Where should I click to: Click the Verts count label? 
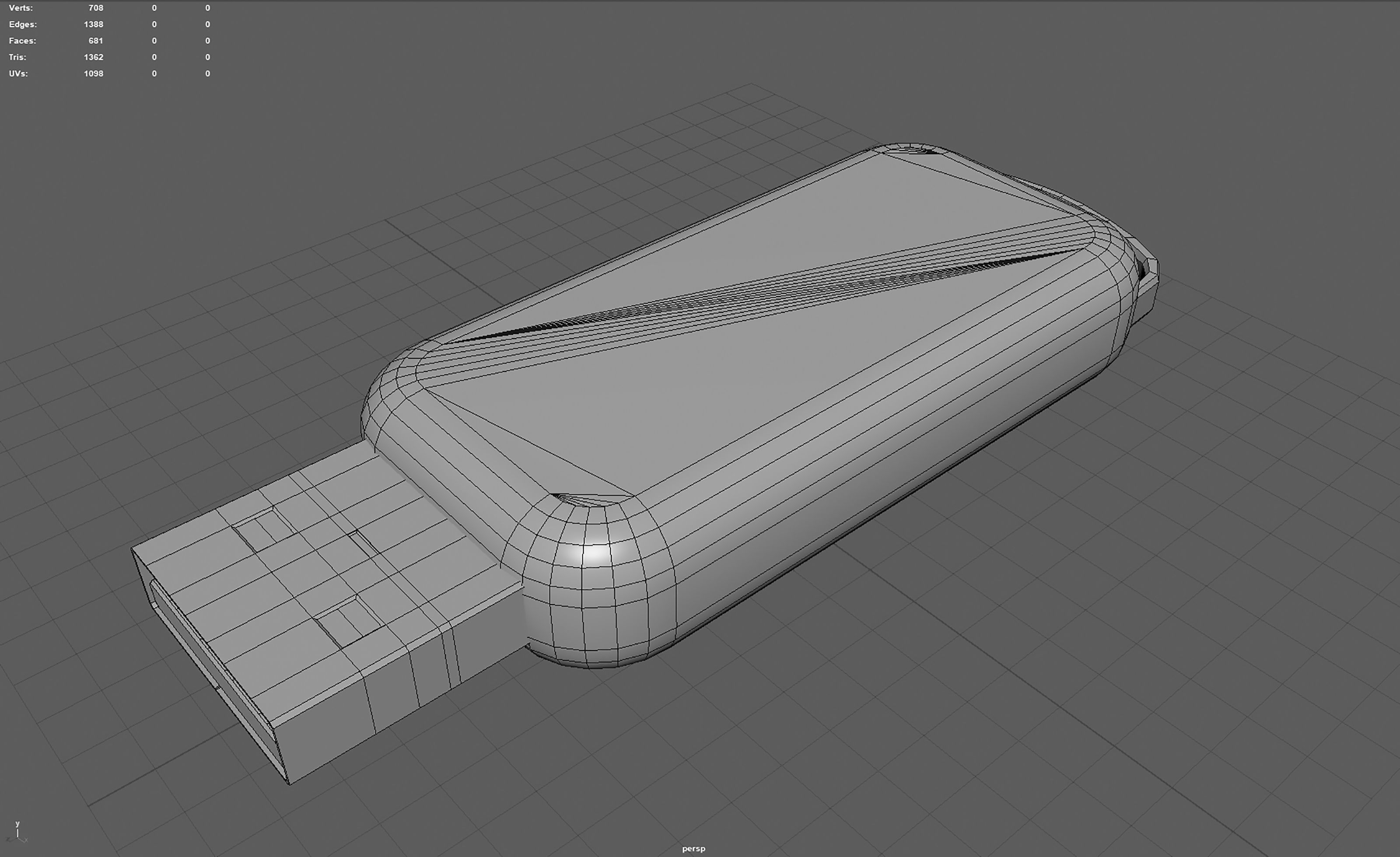coord(21,8)
